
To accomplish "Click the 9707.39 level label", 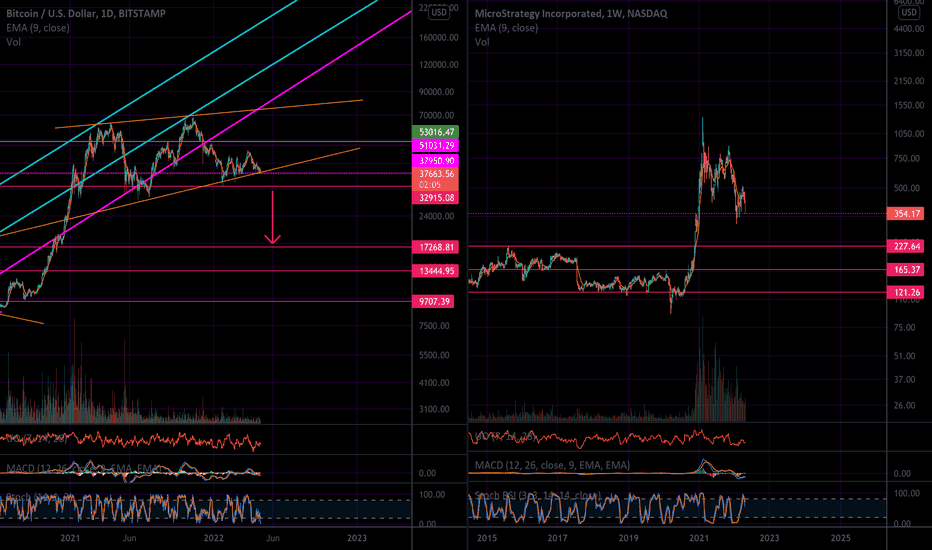I will pyautogui.click(x=433, y=301).
